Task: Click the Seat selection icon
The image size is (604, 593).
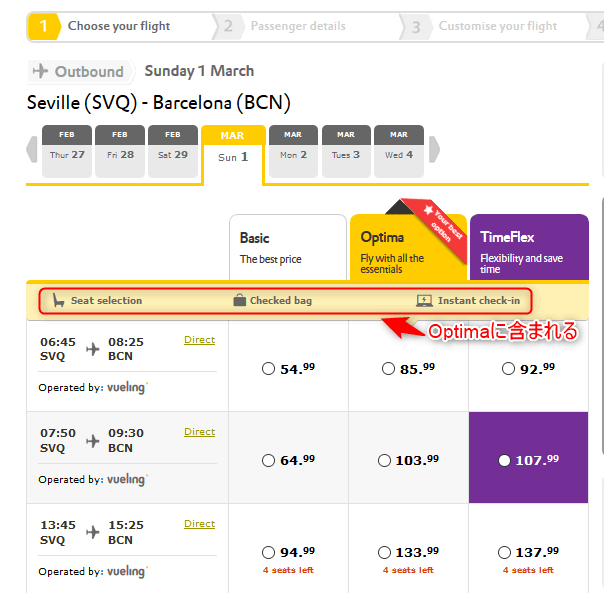Action: click(58, 300)
